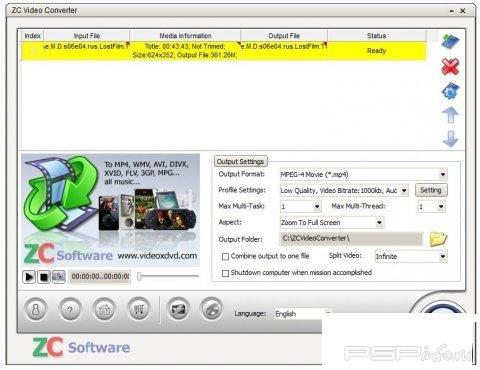Click the Index column header
This screenshot has height=370, width=480.
pos(33,36)
